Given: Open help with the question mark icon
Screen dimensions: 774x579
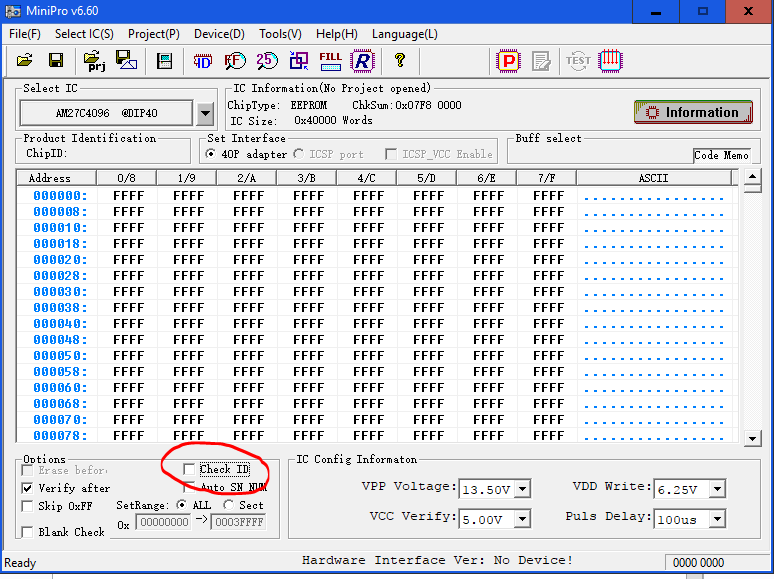Looking at the screenshot, I should [400, 60].
